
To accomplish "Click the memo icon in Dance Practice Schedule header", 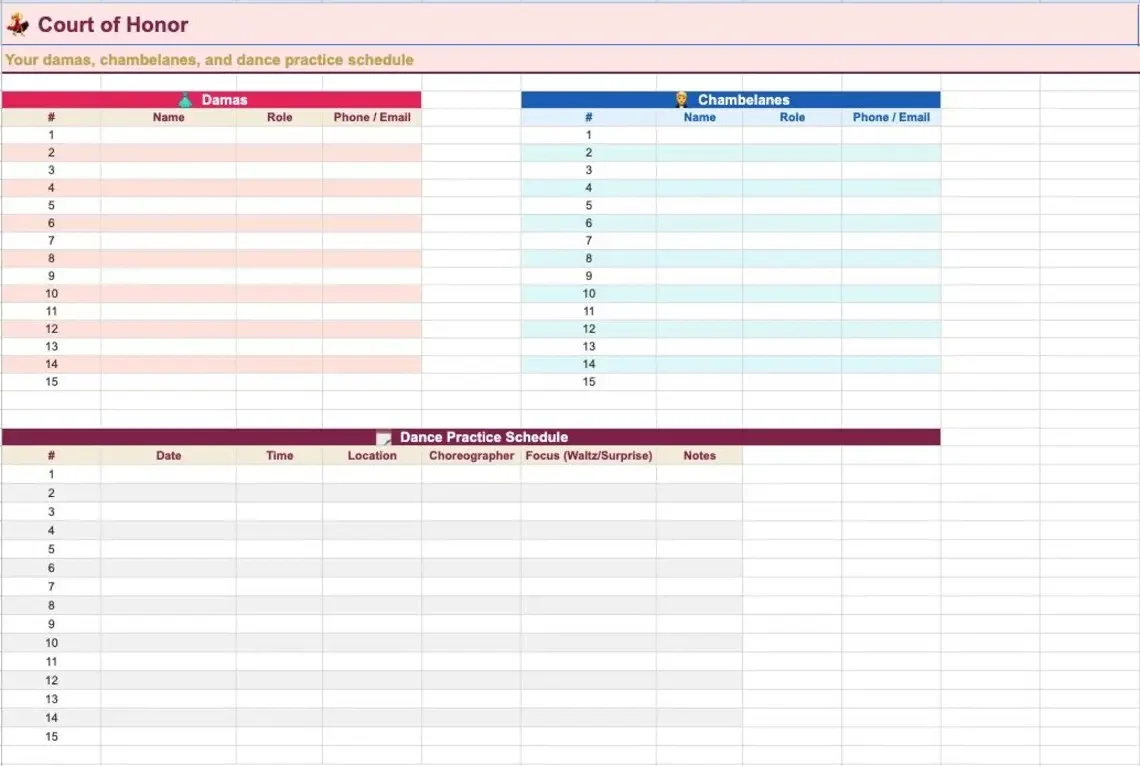I will 385,436.
